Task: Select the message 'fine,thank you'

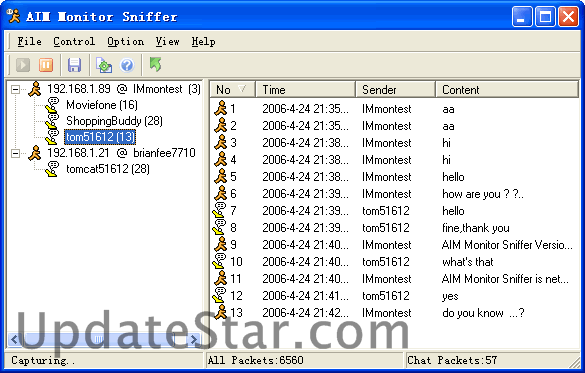Action: click(x=476, y=228)
